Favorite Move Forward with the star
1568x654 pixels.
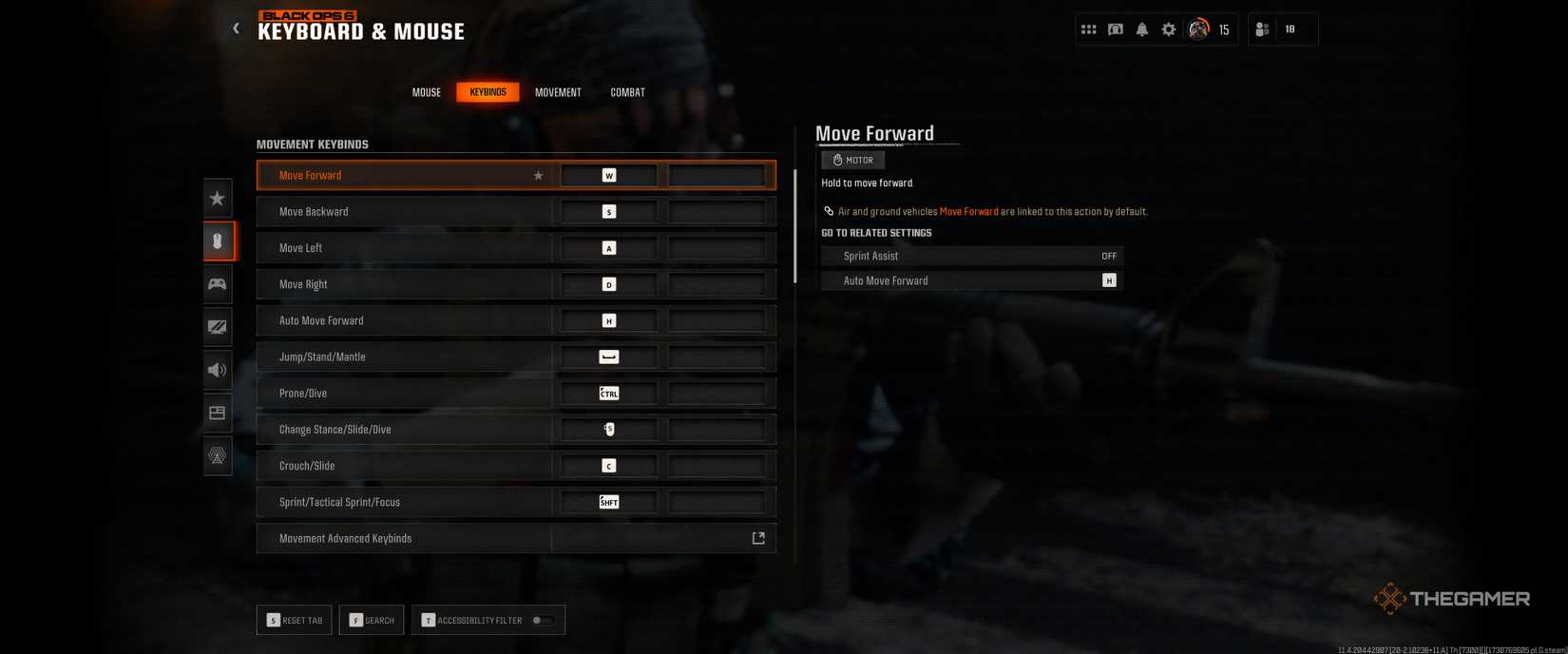click(x=538, y=176)
